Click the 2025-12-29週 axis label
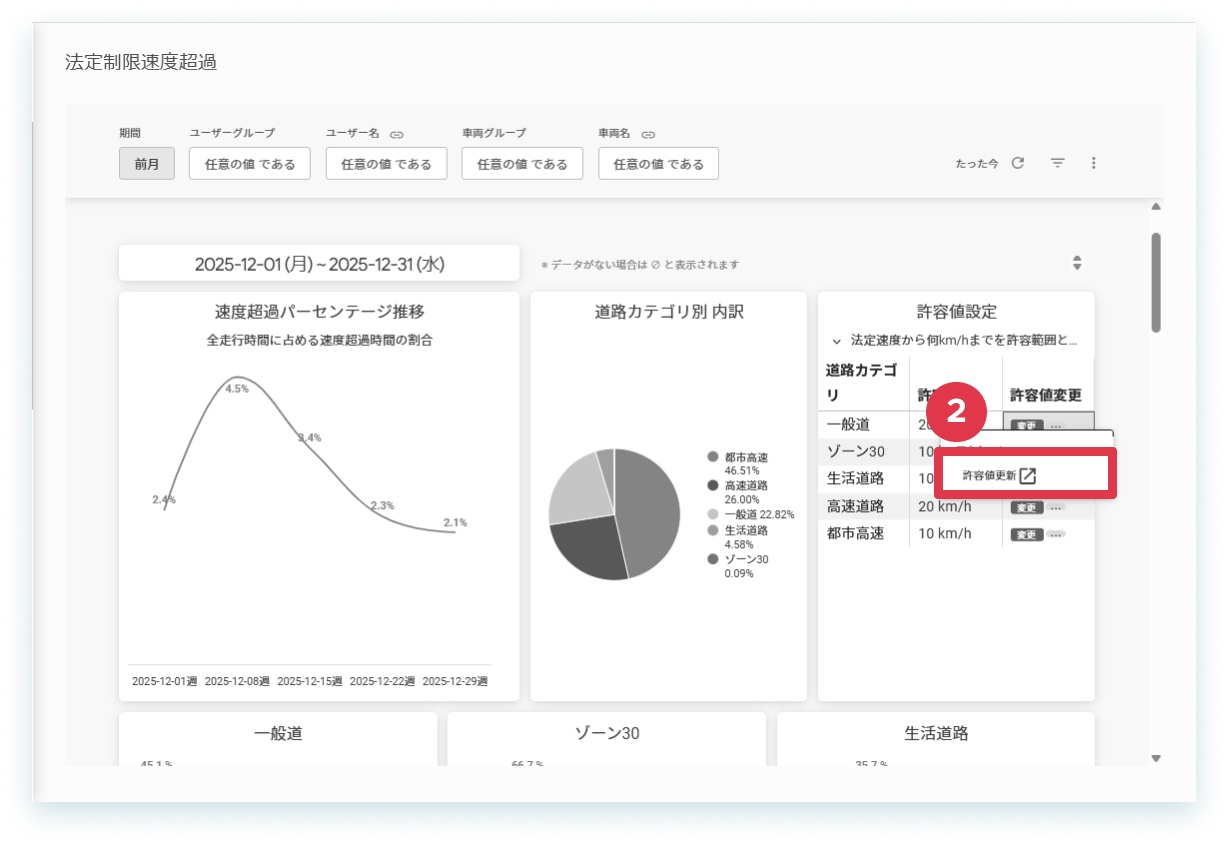 [455, 681]
